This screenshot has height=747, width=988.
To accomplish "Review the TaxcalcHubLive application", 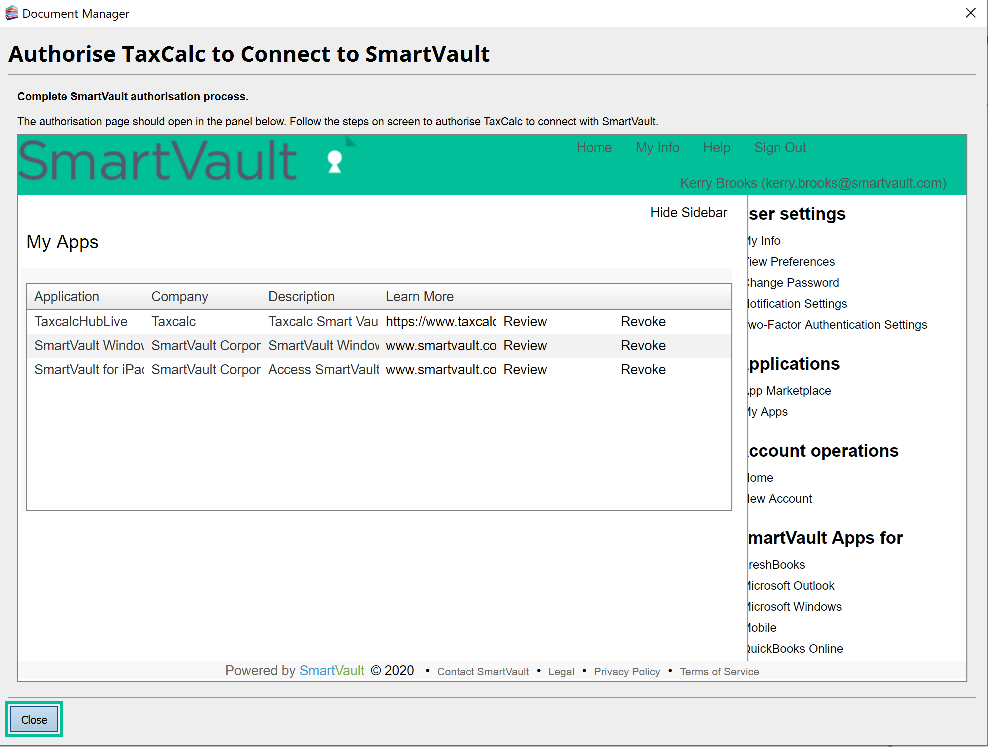I will [x=525, y=321].
